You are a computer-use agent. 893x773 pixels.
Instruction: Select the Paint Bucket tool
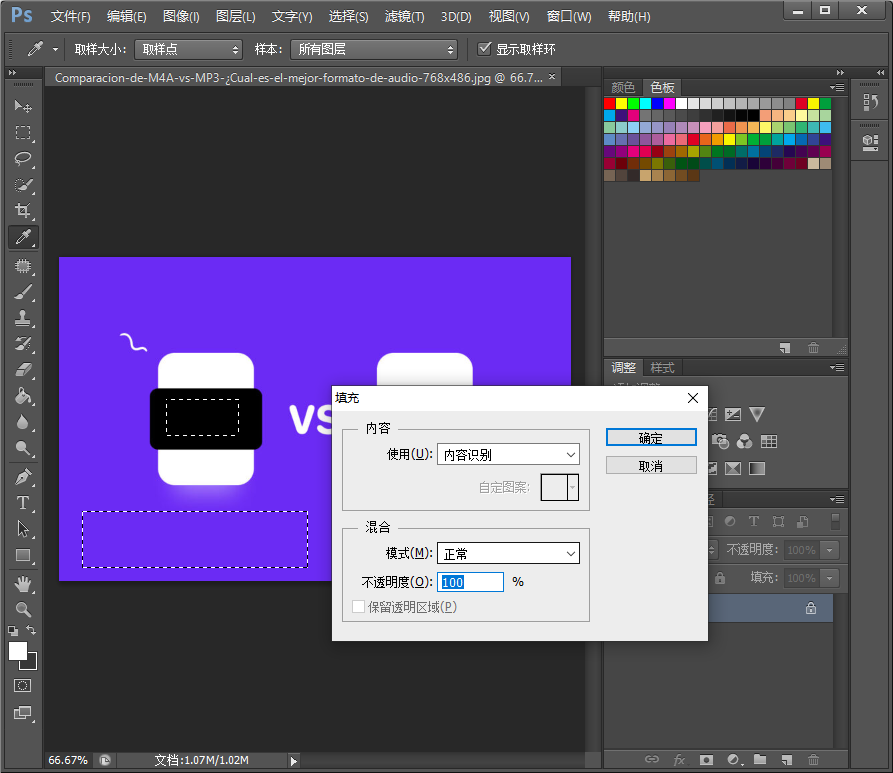(23, 396)
